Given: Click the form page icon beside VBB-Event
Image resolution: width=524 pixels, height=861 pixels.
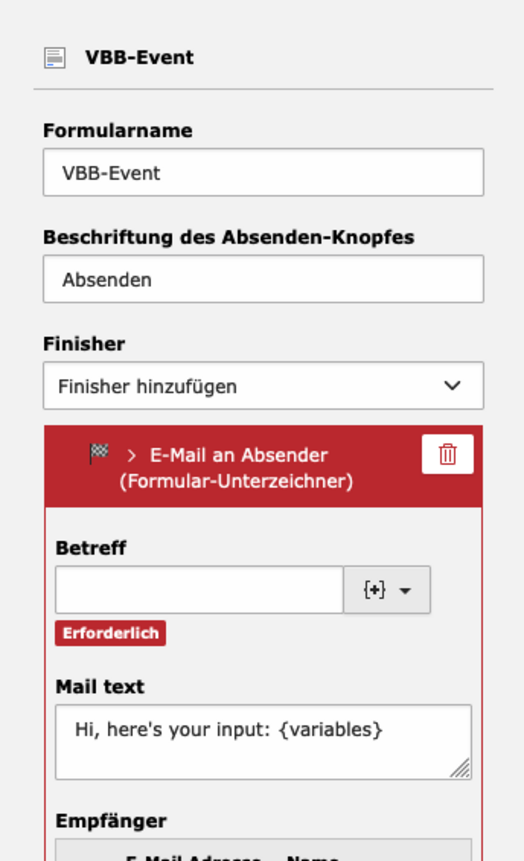Looking at the screenshot, I should [55, 58].
